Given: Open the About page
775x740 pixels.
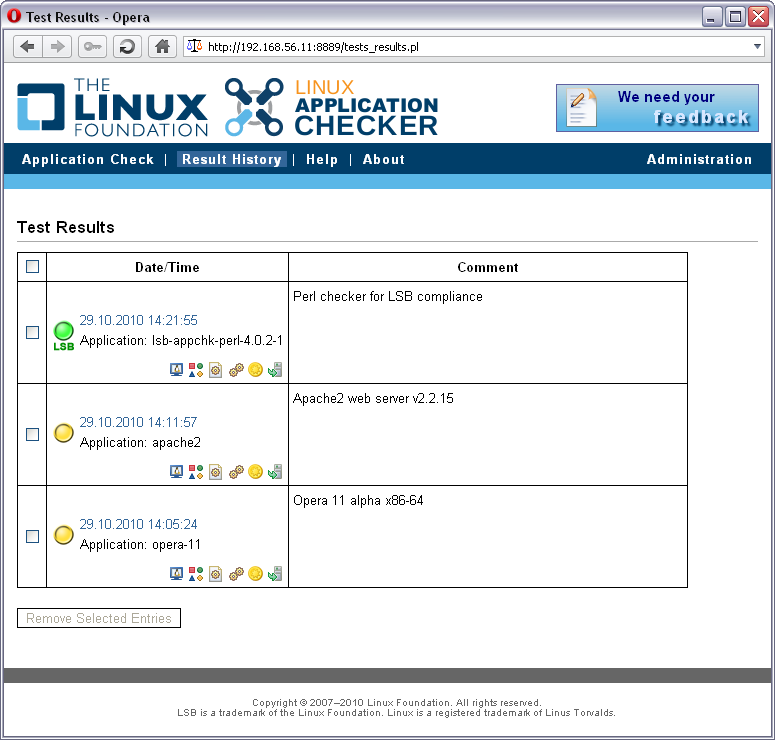Looking at the screenshot, I should click(x=384, y=159).
